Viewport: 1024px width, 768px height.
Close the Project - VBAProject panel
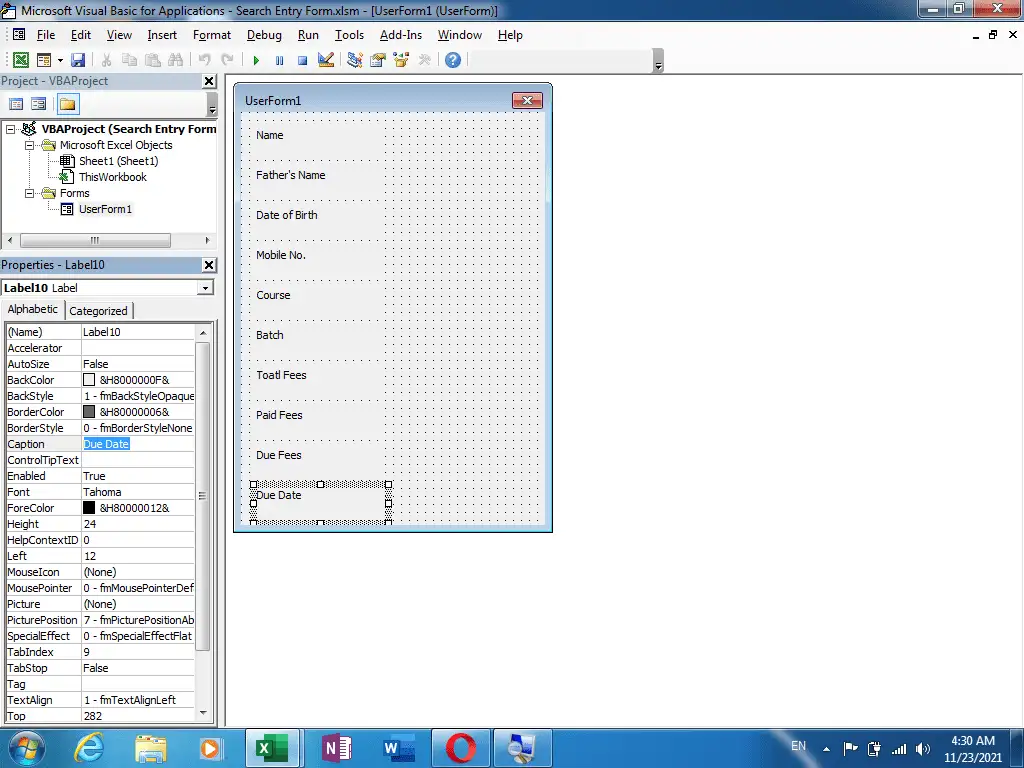209,81
